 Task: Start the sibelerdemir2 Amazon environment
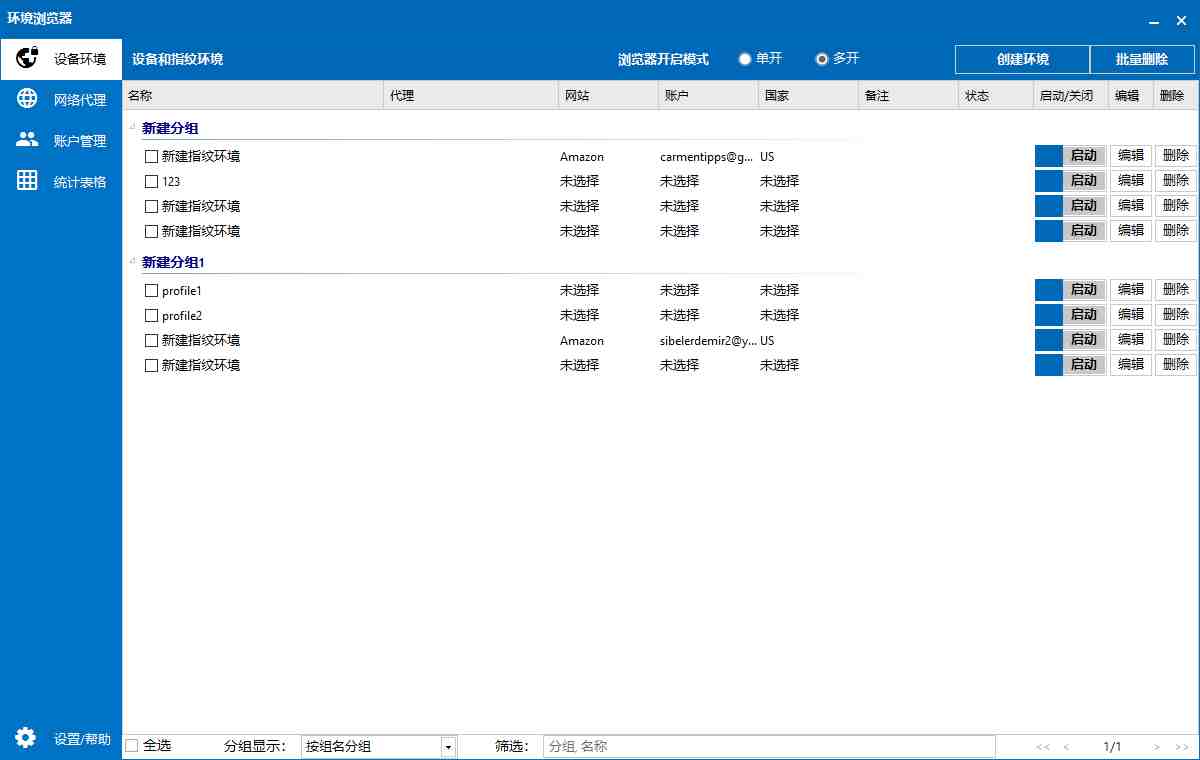[1084, 340]
